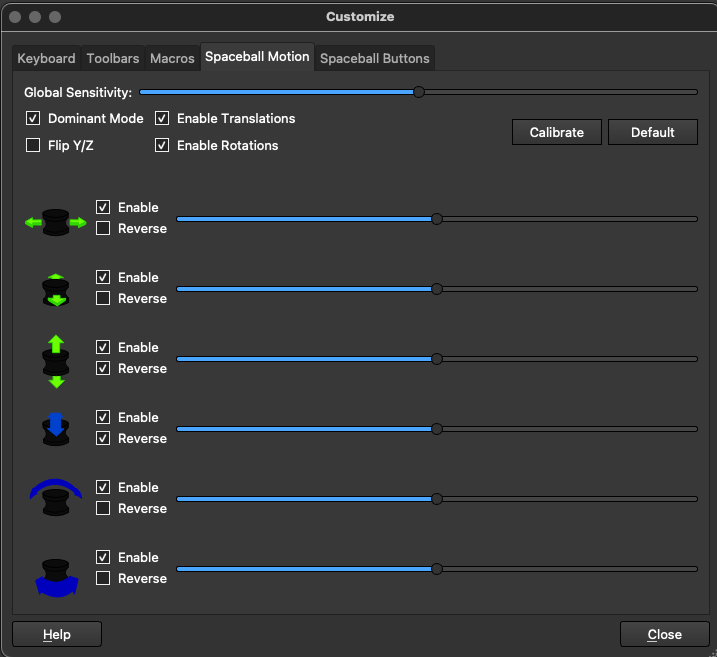Click the zoom in-out sensitivity slider handle
Screen dimensions: 717x657
pyautogui.click(x=437, y=289)
